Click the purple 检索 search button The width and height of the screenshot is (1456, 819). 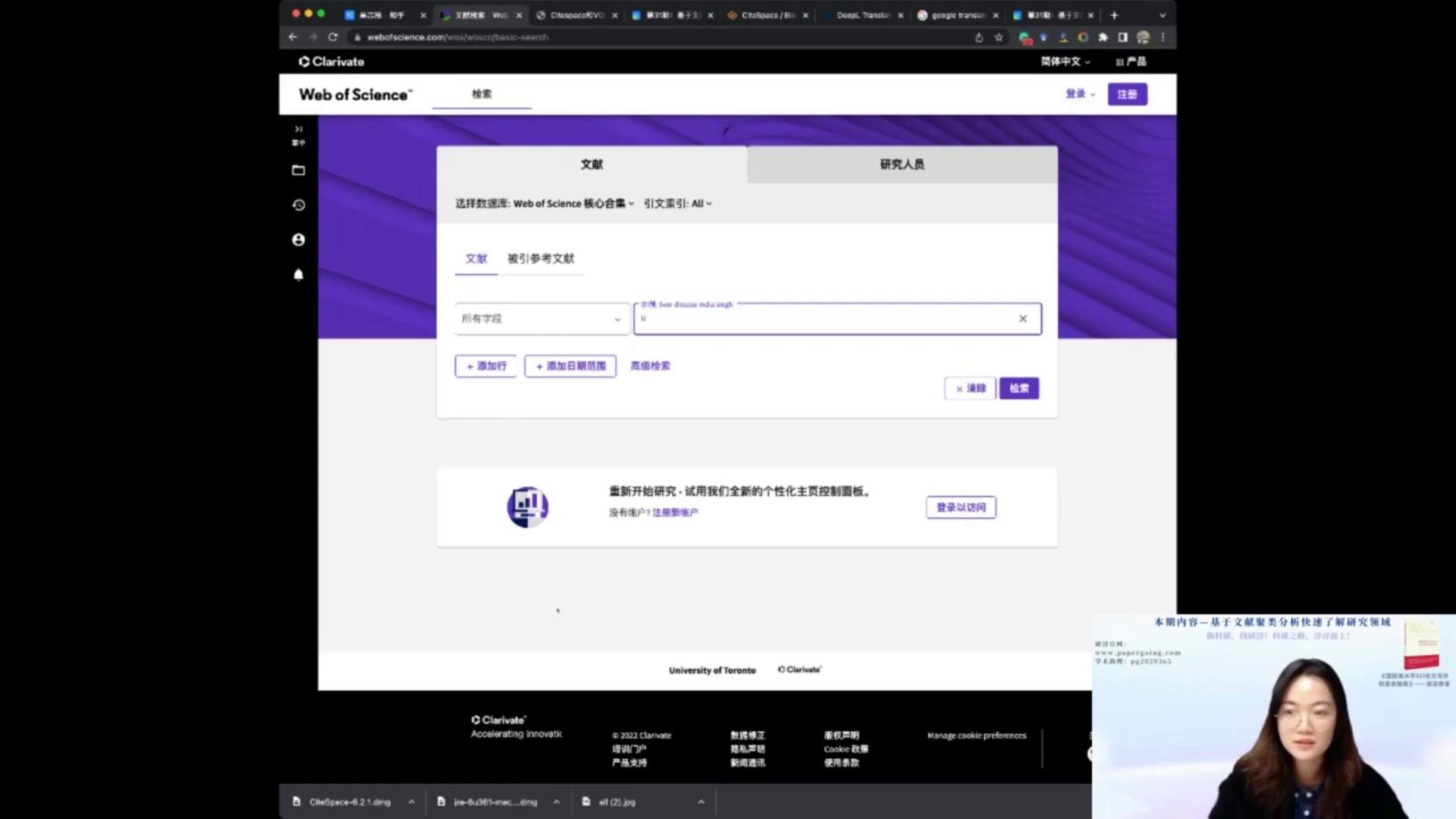click(x=1019, y=388)
